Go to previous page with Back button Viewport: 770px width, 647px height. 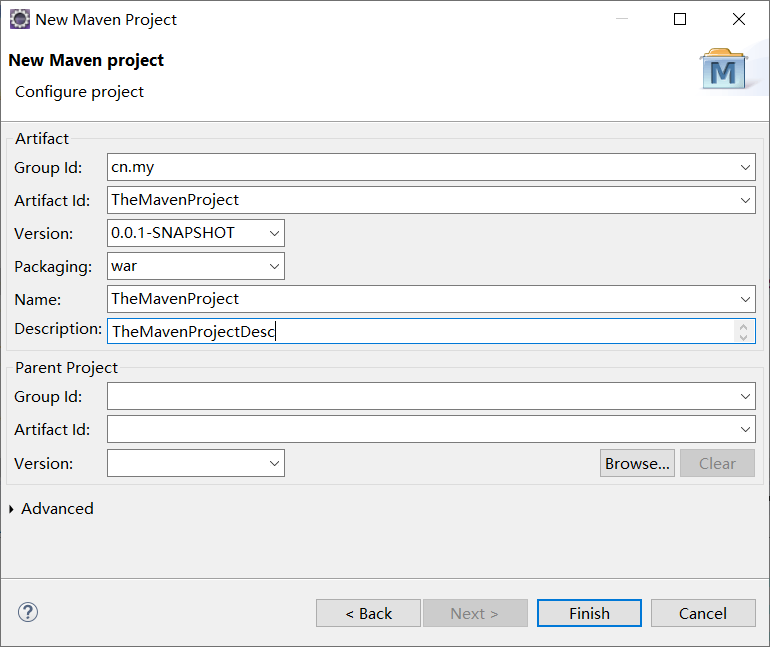[x=368, y=613]
